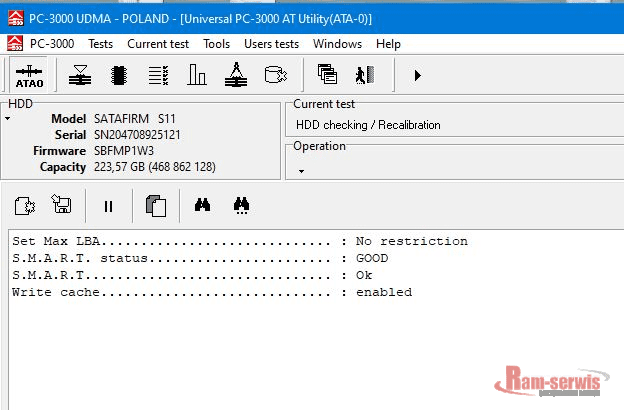Open the Help menu

pos(388,44)
